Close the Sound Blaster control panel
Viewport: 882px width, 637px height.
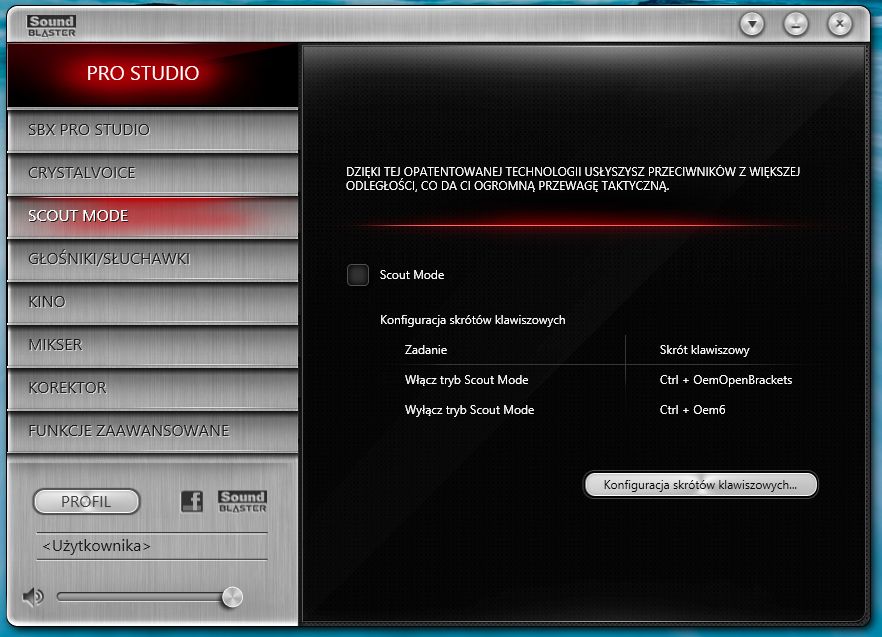pos(840,24)
